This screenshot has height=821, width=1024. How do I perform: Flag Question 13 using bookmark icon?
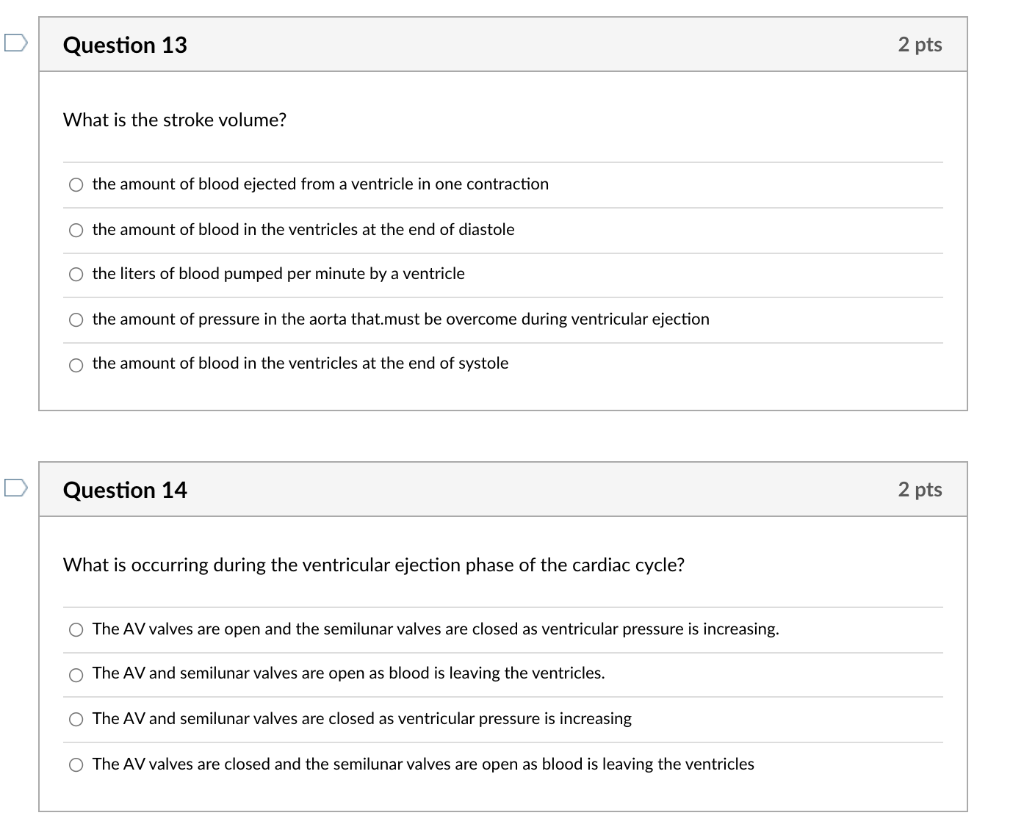click(x=16, y=43)
